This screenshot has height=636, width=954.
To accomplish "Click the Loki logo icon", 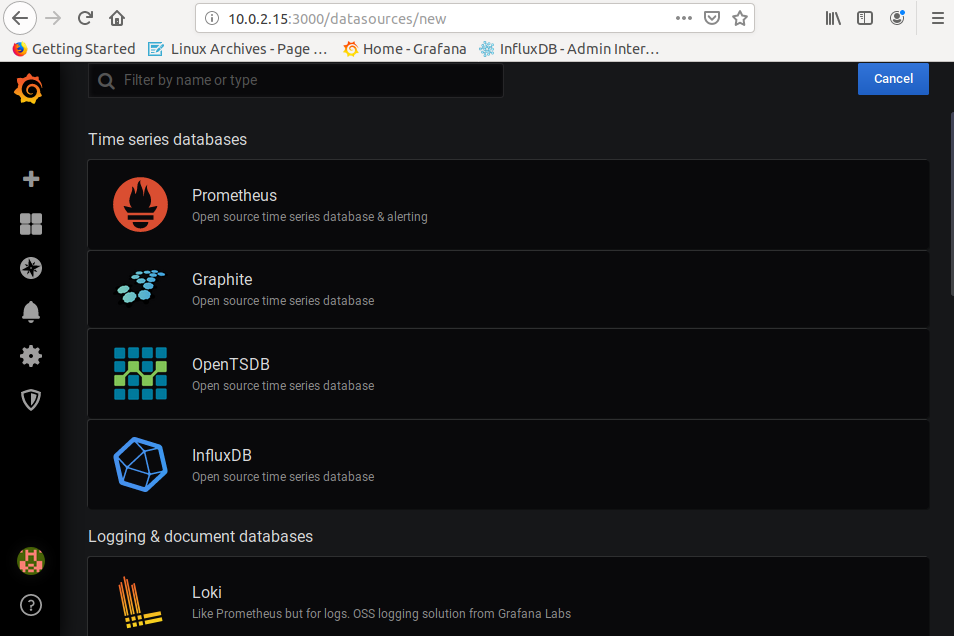I will (139, 602).
